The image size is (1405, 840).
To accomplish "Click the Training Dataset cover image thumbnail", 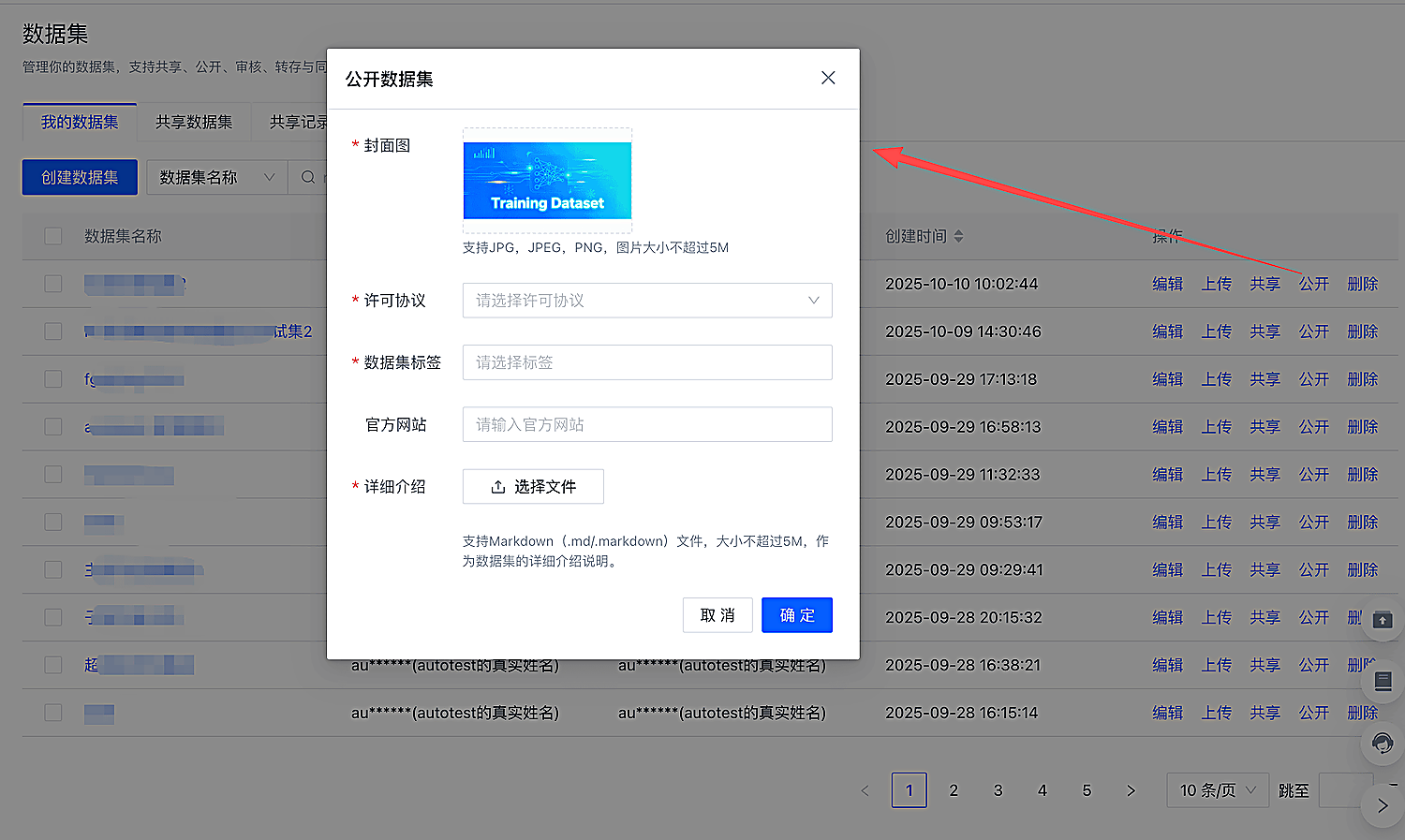I will (x=548, y=181).
